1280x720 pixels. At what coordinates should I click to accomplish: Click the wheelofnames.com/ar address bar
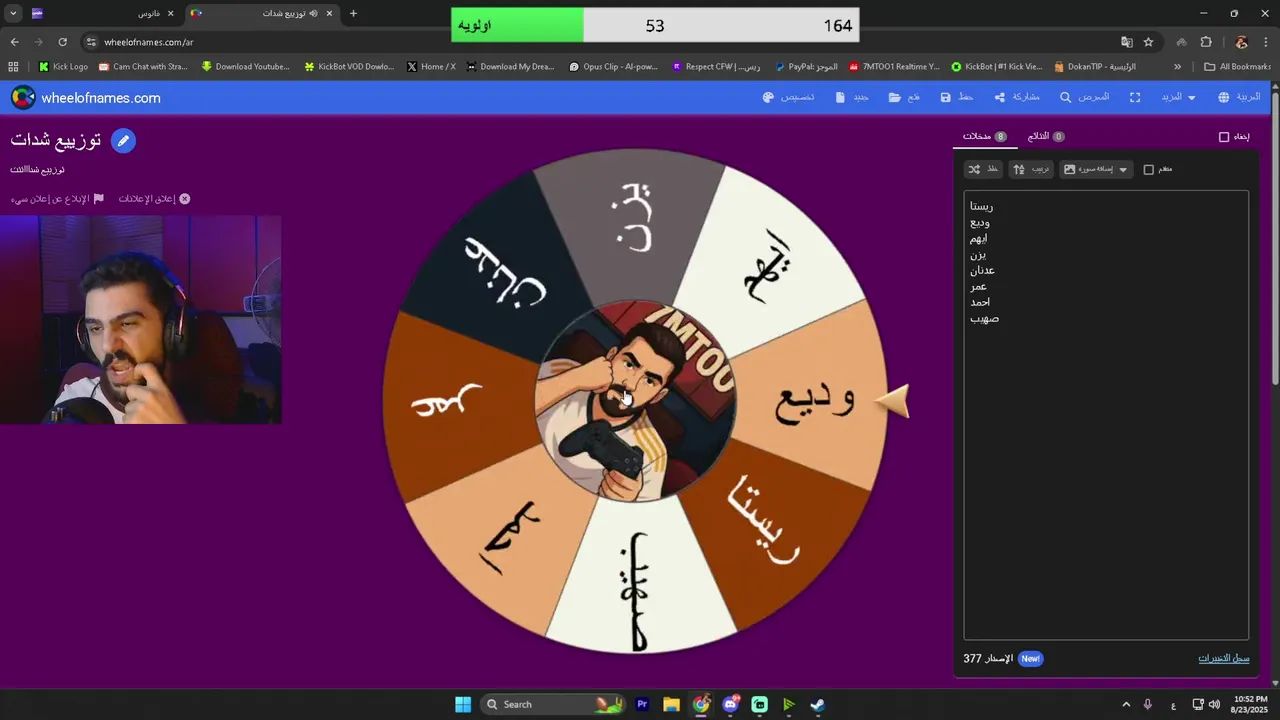click(x=600, y=42)
